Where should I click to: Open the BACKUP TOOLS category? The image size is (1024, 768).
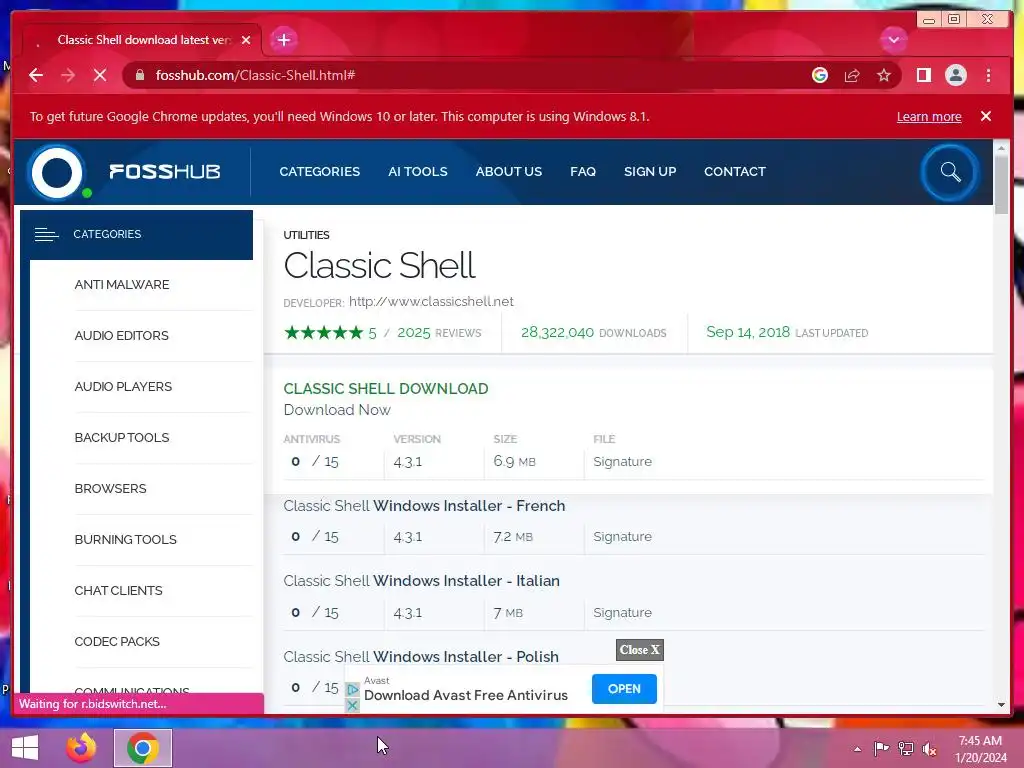121,437
